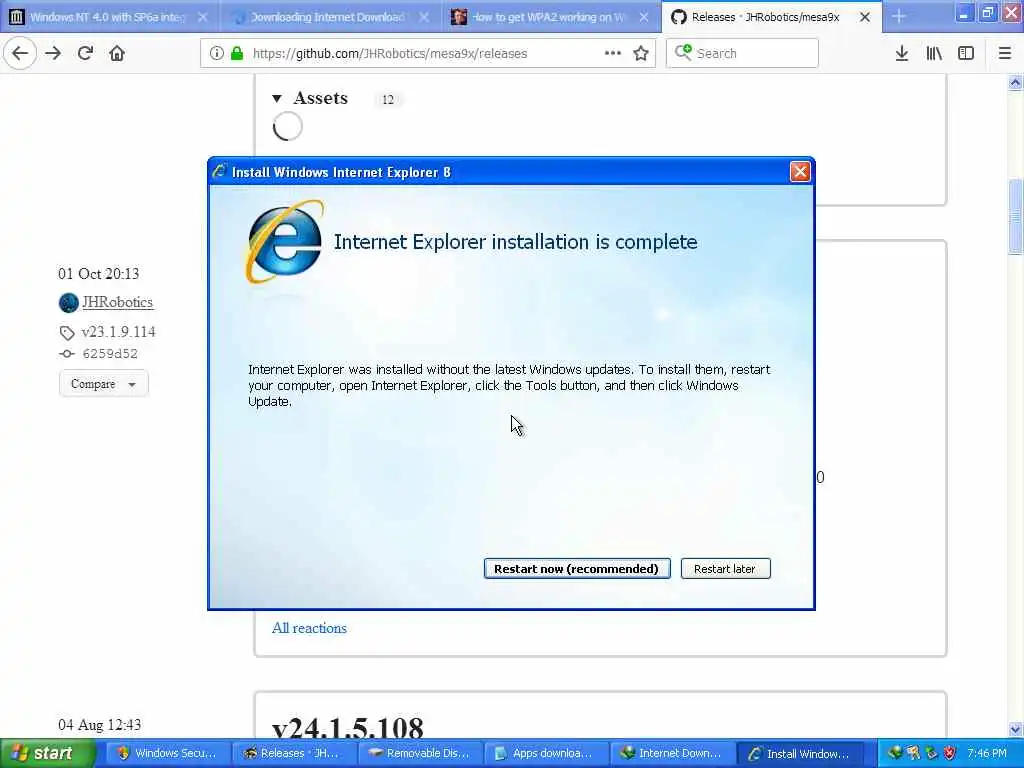
Task: Switch to Internet Download taskbar item
Action: pos(671,754)
